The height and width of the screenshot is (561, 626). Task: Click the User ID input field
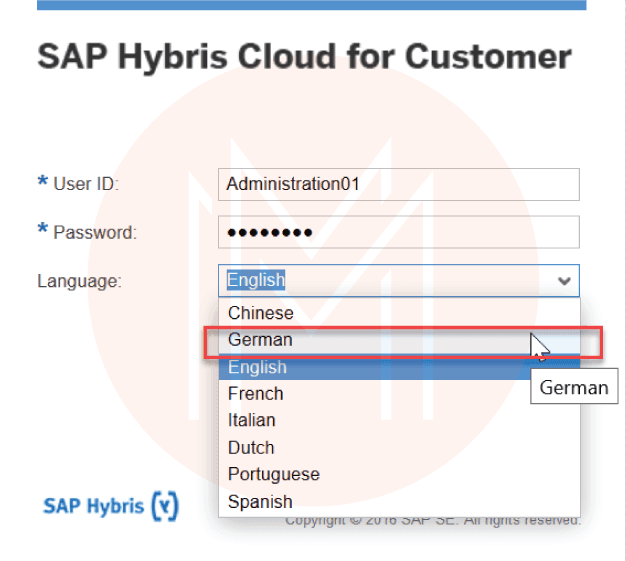pyautogui.click(x=398, y=184)
